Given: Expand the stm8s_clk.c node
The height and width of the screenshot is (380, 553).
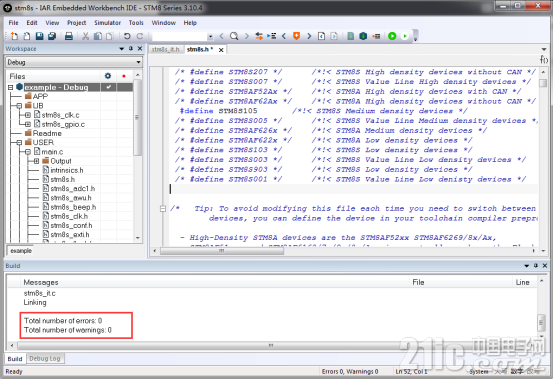Looking at the screenshot, I should 28,115.
